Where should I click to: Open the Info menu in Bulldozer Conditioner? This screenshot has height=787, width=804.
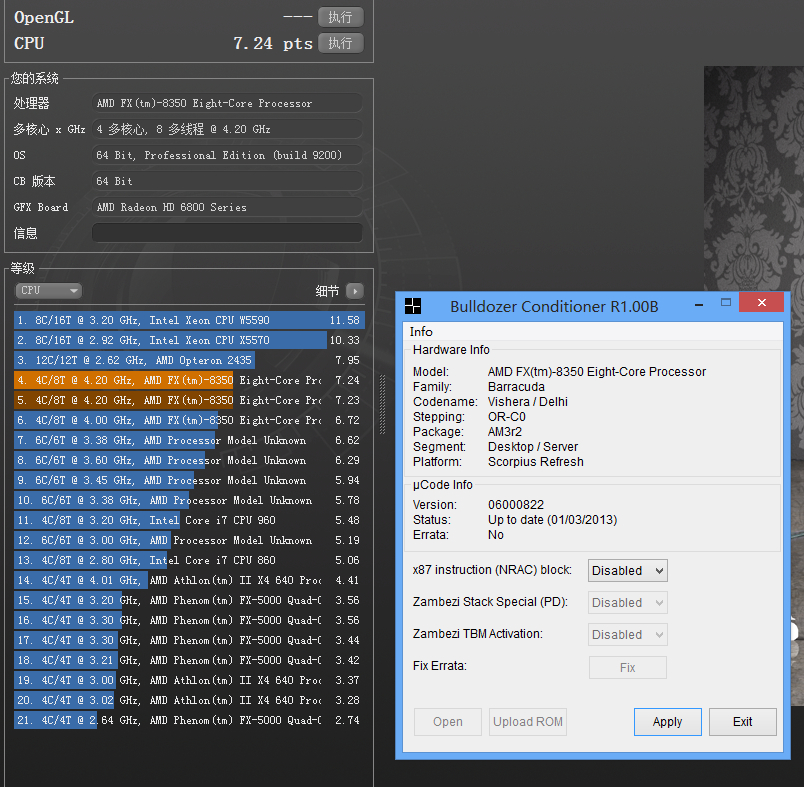click(x=421, y=332)
